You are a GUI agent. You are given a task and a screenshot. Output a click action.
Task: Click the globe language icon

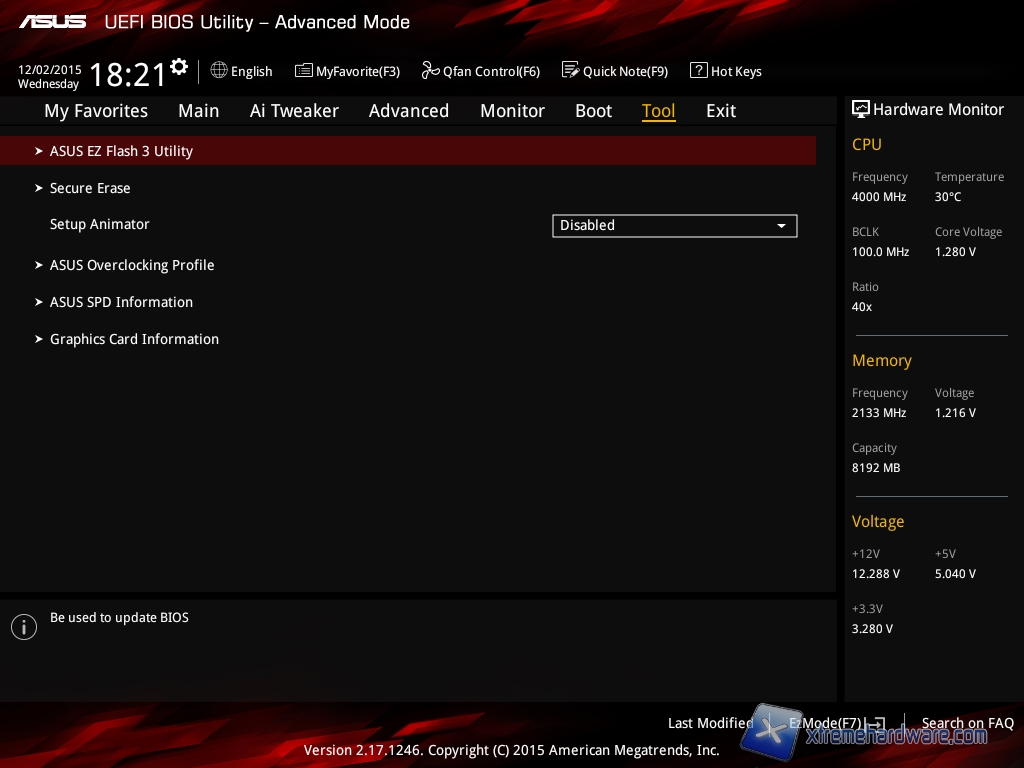(x=219, y=71)
